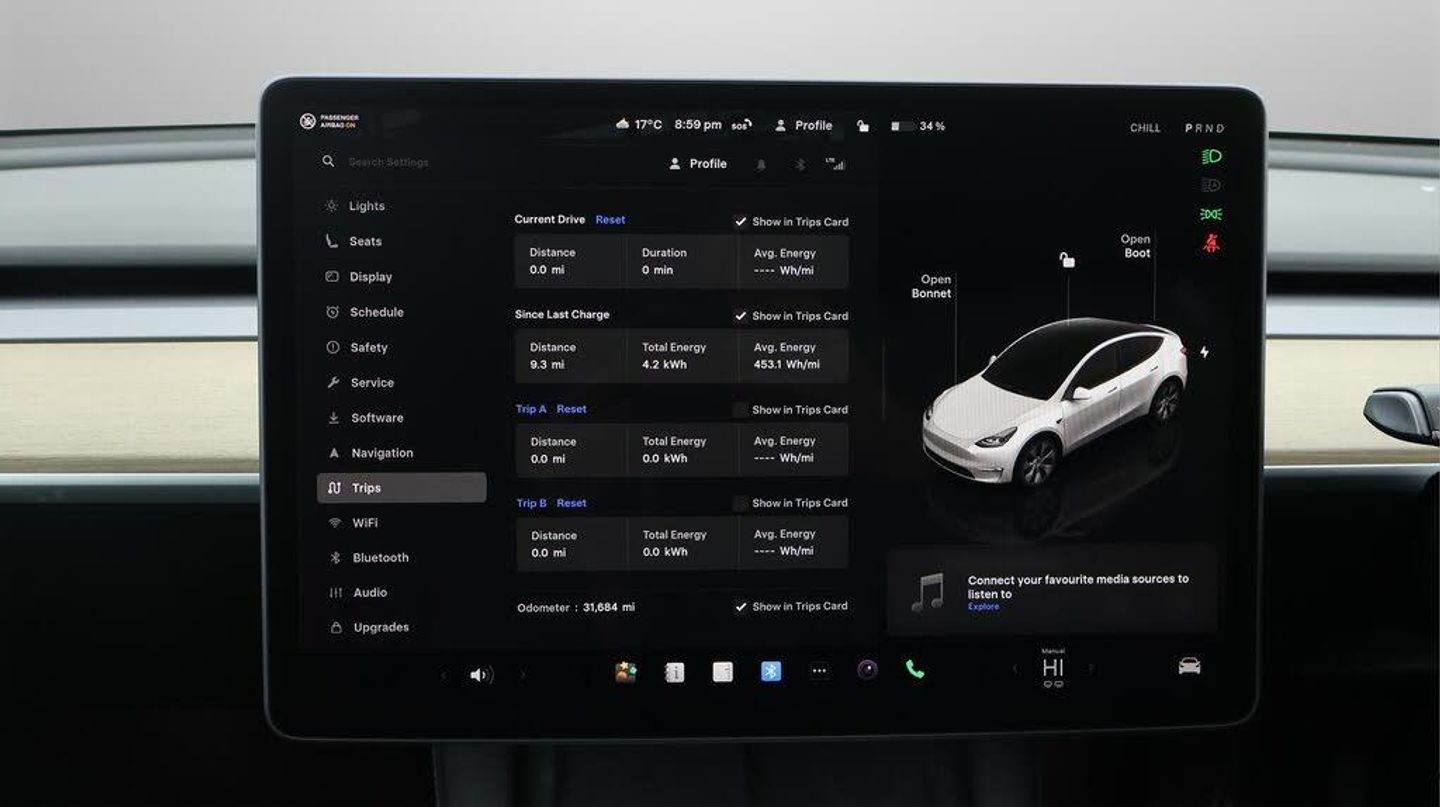Toggle Show in Trips Card for Odometer
The height and width of the screenshot is (807, 1440).
(741, 607)
